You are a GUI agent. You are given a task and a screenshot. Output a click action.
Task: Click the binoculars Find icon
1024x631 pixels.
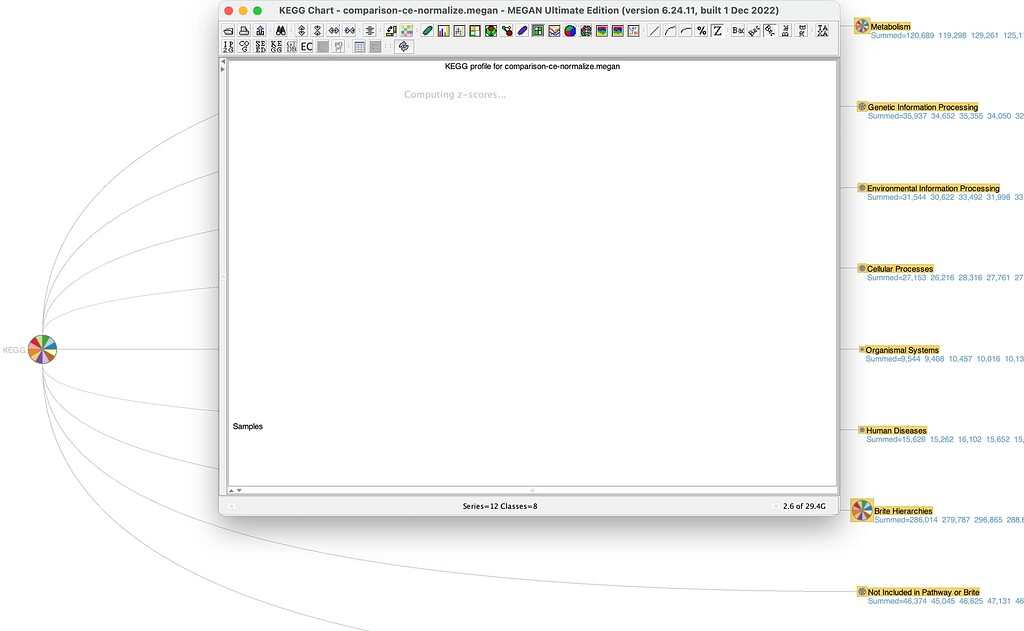[283, 31]
